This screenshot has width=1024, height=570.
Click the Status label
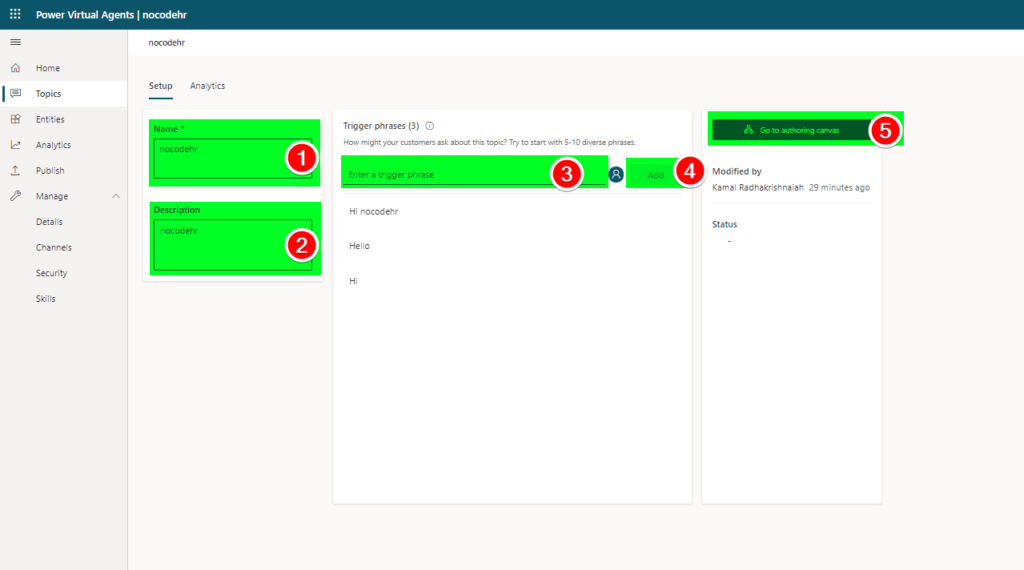pyautogui.click(x=724, y=224)
